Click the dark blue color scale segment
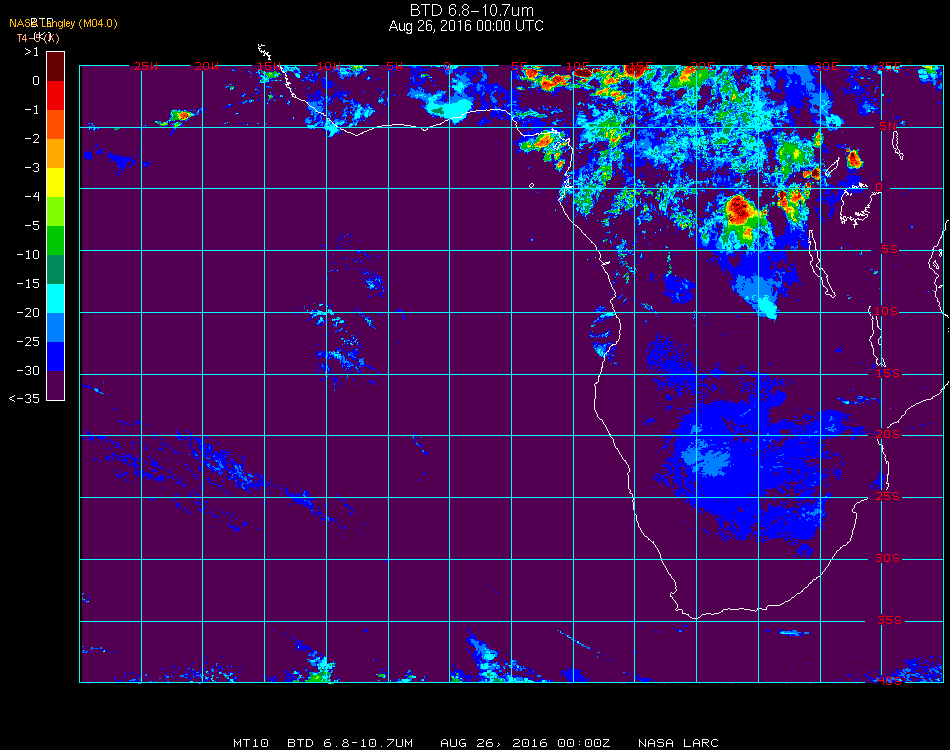 pos(55,357)
